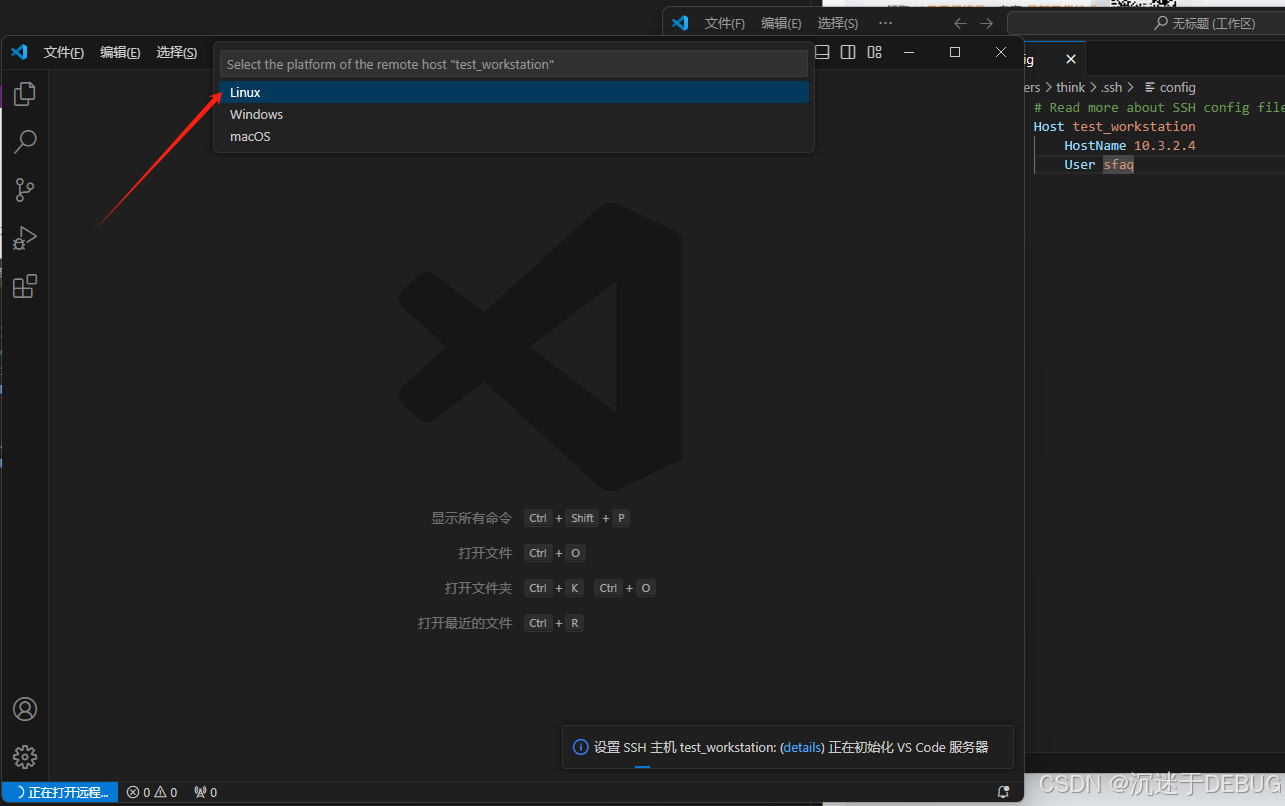The width and height of the screenshot is (1285, 806).
Task: Open the 选择(S) menu in the back window
Action: 838,23
